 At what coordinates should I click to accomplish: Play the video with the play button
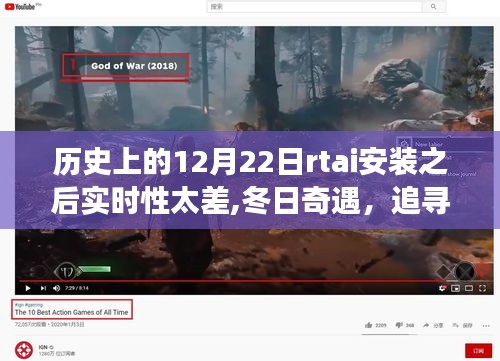point(28,288)
